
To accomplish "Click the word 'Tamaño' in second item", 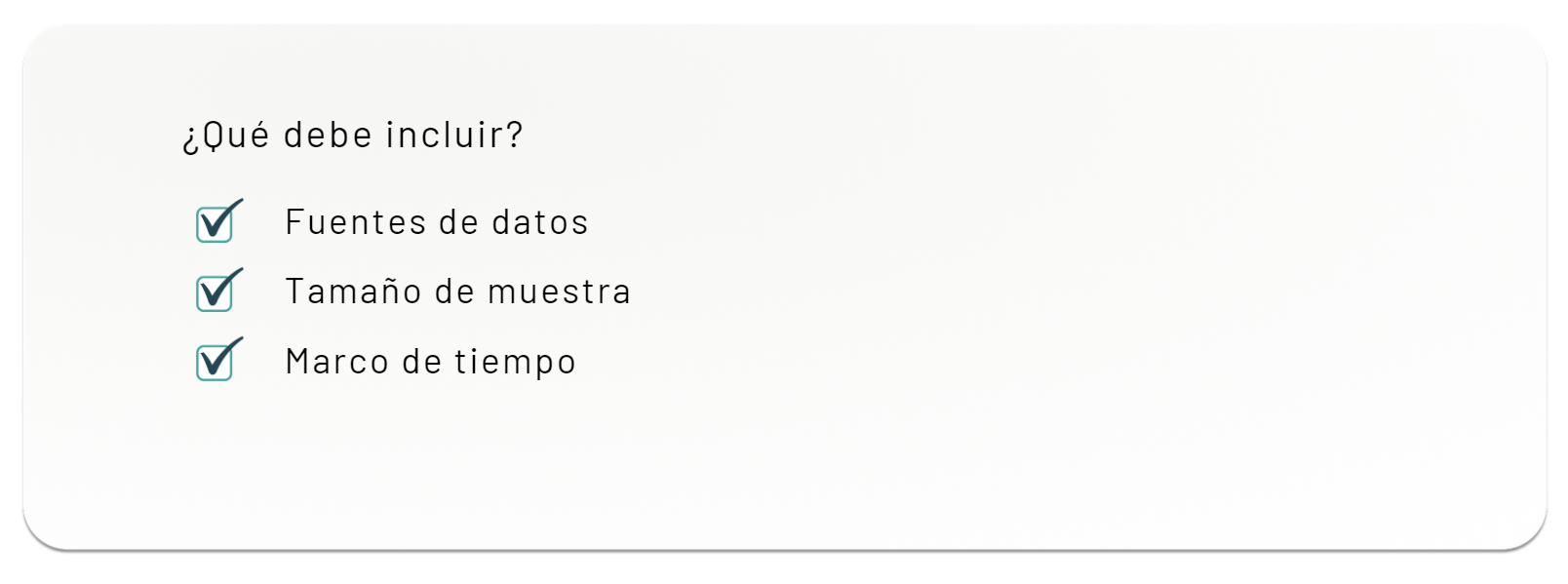I will click(x=354, y=292).
